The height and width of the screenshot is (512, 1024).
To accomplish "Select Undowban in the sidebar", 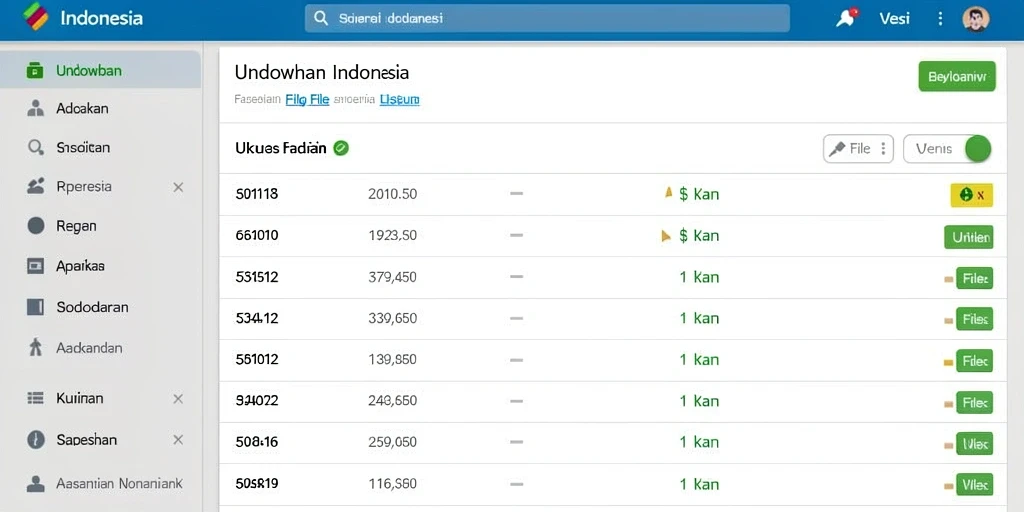I will coord(101,70).
